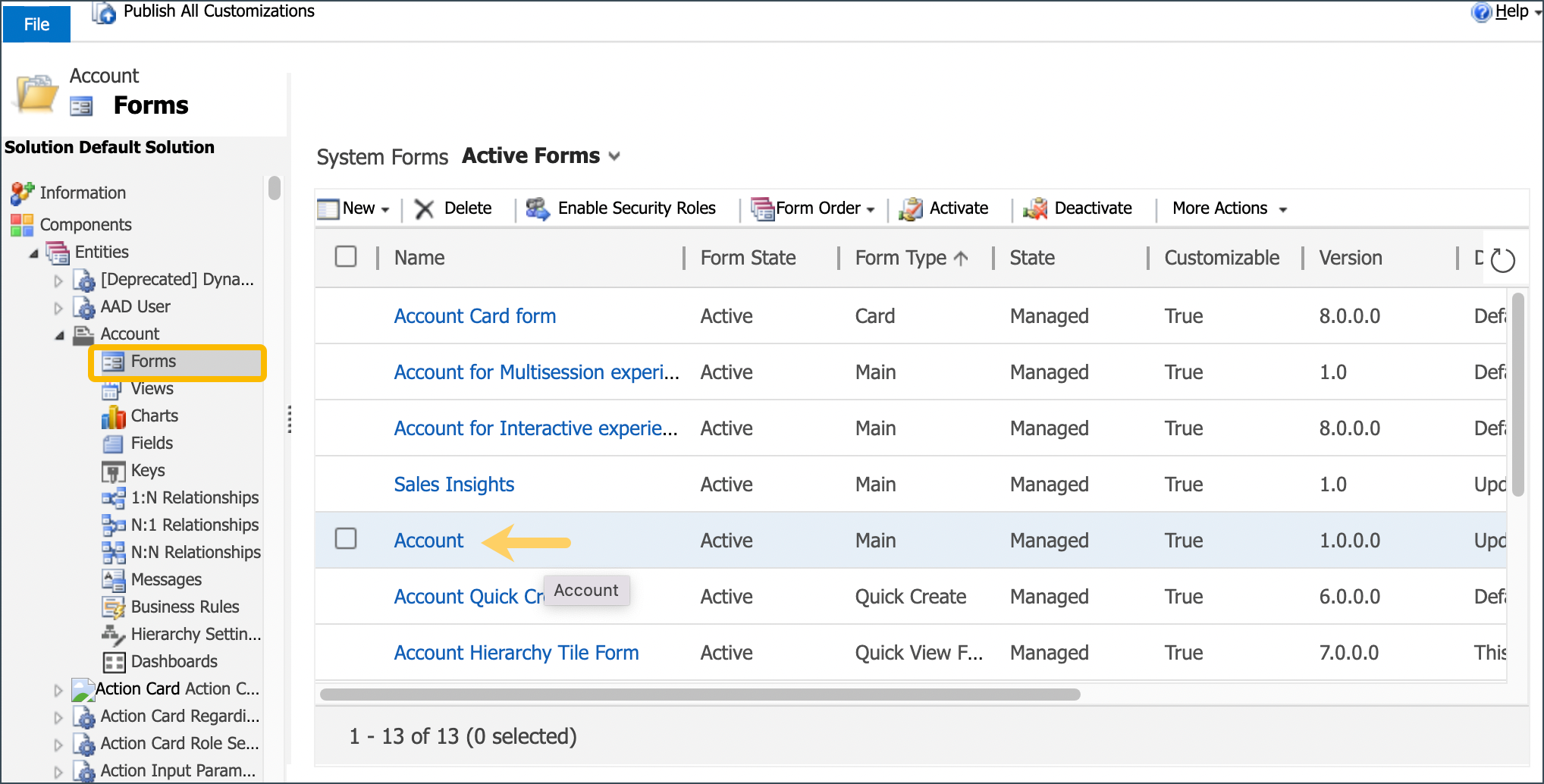Select the Keys icon under Account
1544x784 pixels.
pyautogui.click(x=113, y=472)
